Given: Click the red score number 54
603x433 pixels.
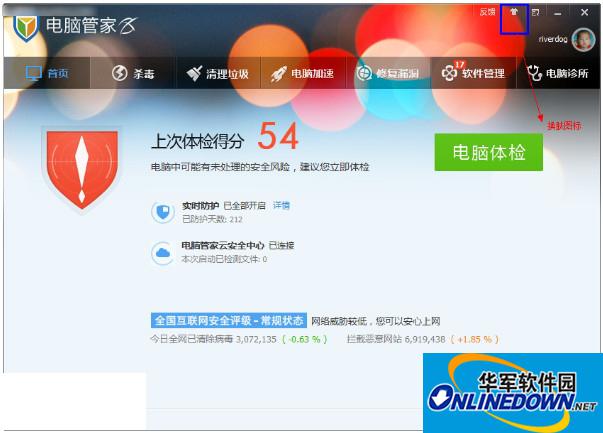Looking at the screenshot, I should (279, 137).
